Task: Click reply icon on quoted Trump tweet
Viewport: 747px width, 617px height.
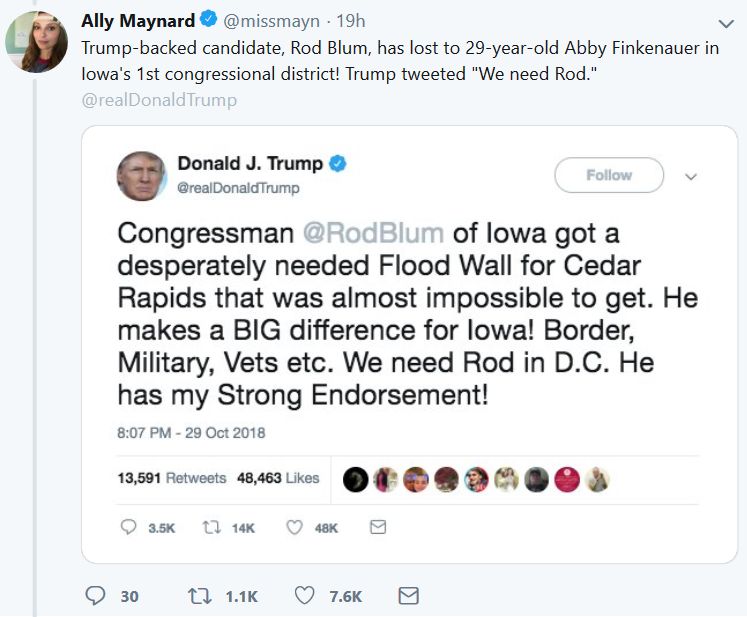Action: (128, 527)
